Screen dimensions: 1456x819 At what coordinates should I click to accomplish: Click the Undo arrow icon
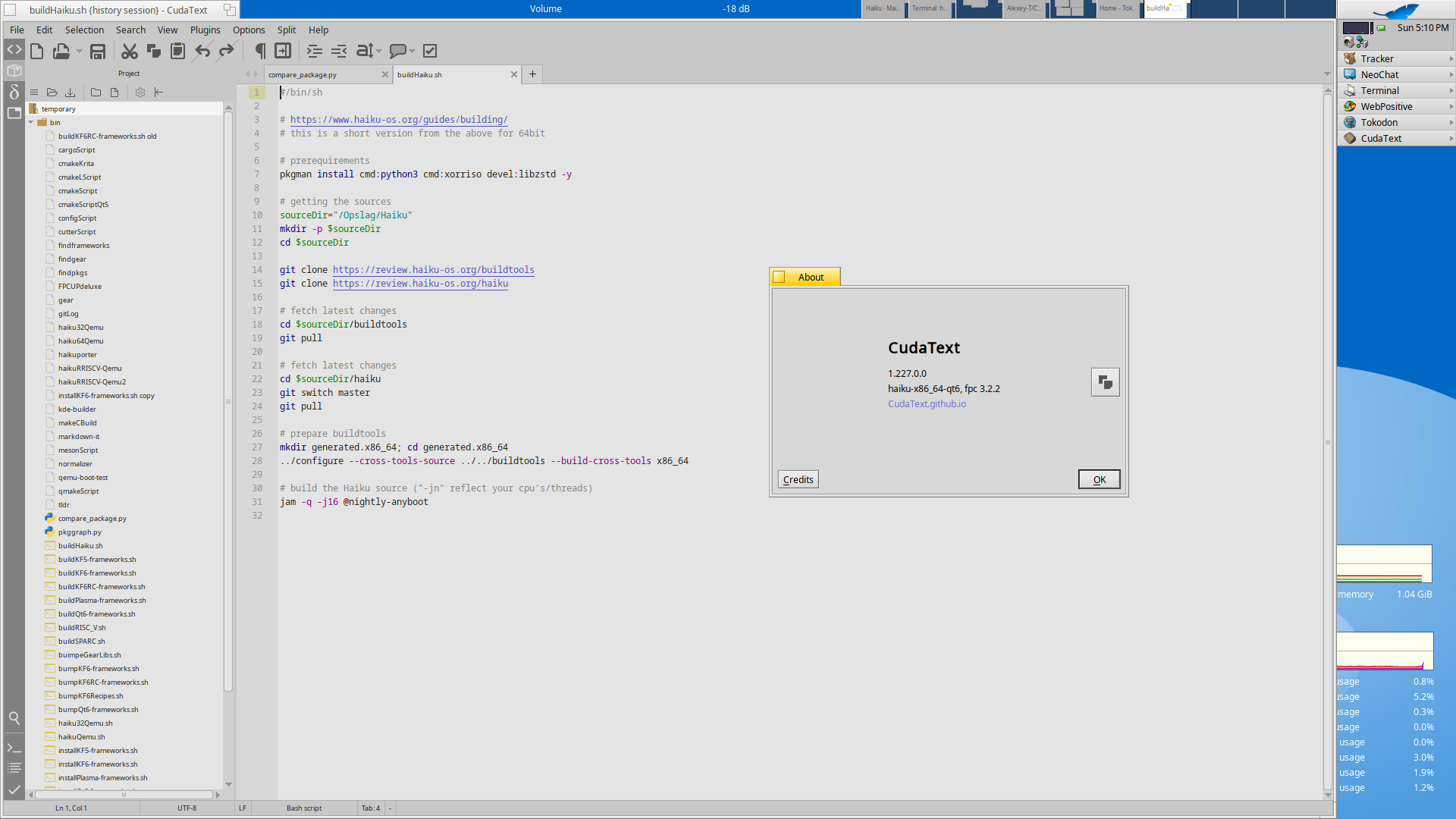(x=202, y=51)
